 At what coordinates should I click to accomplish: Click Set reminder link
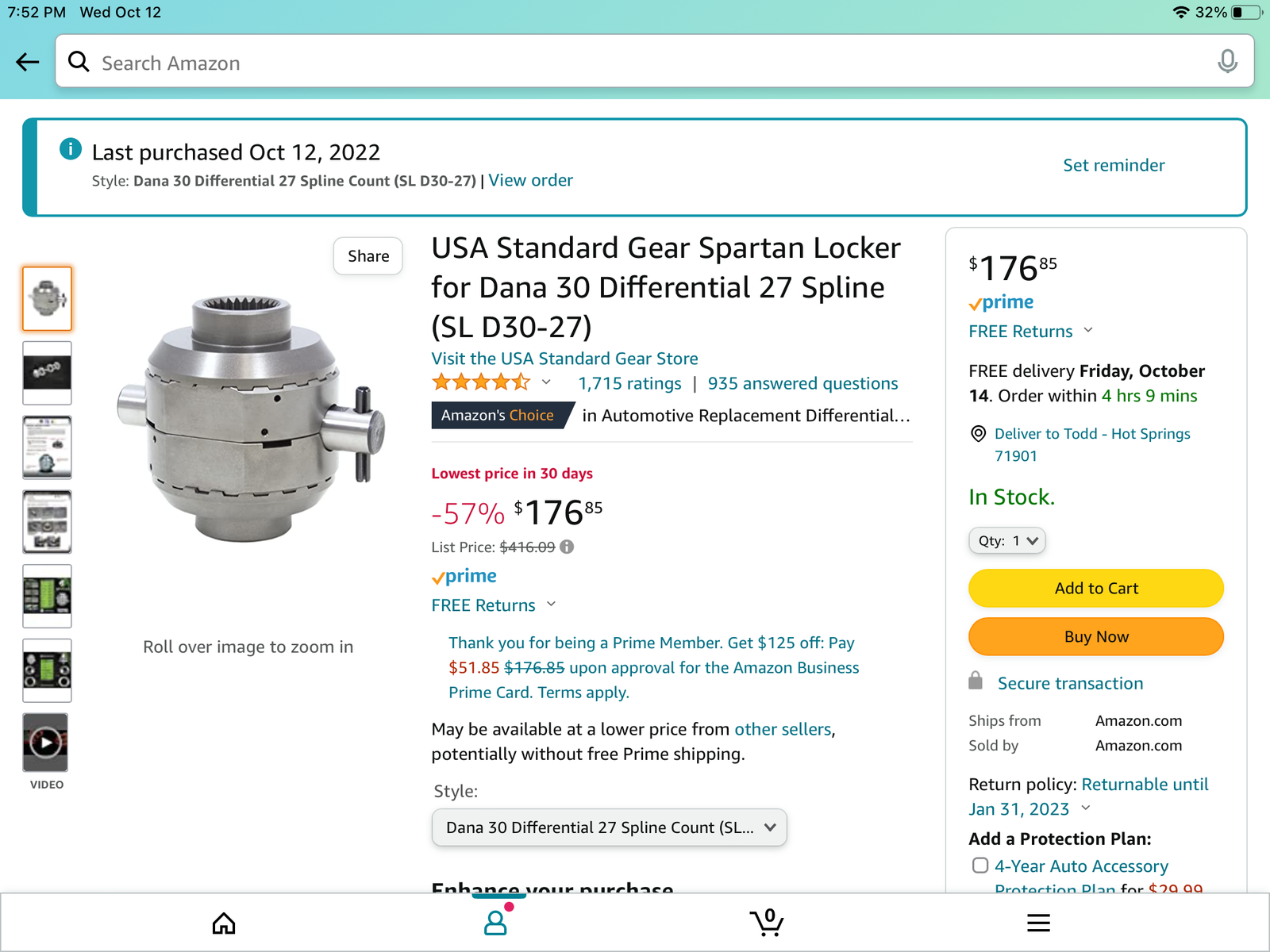point(1114,166)
